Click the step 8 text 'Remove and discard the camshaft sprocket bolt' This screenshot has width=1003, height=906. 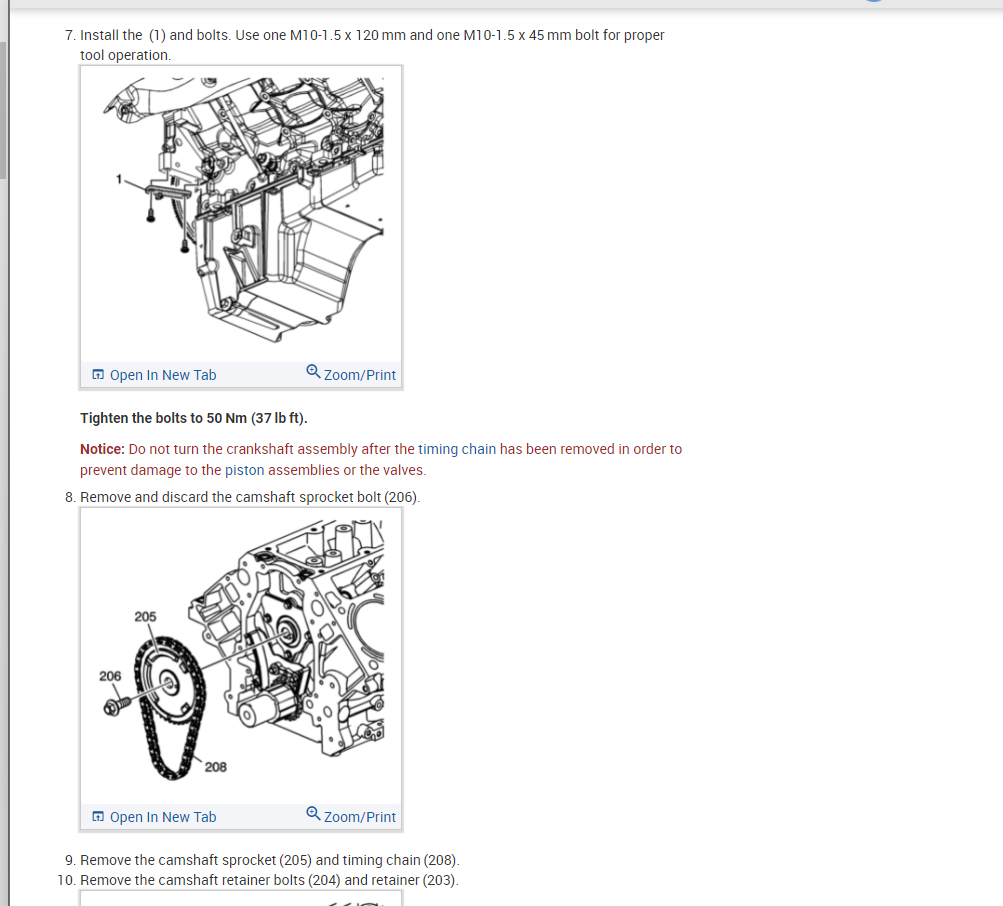tap(250, 497)
